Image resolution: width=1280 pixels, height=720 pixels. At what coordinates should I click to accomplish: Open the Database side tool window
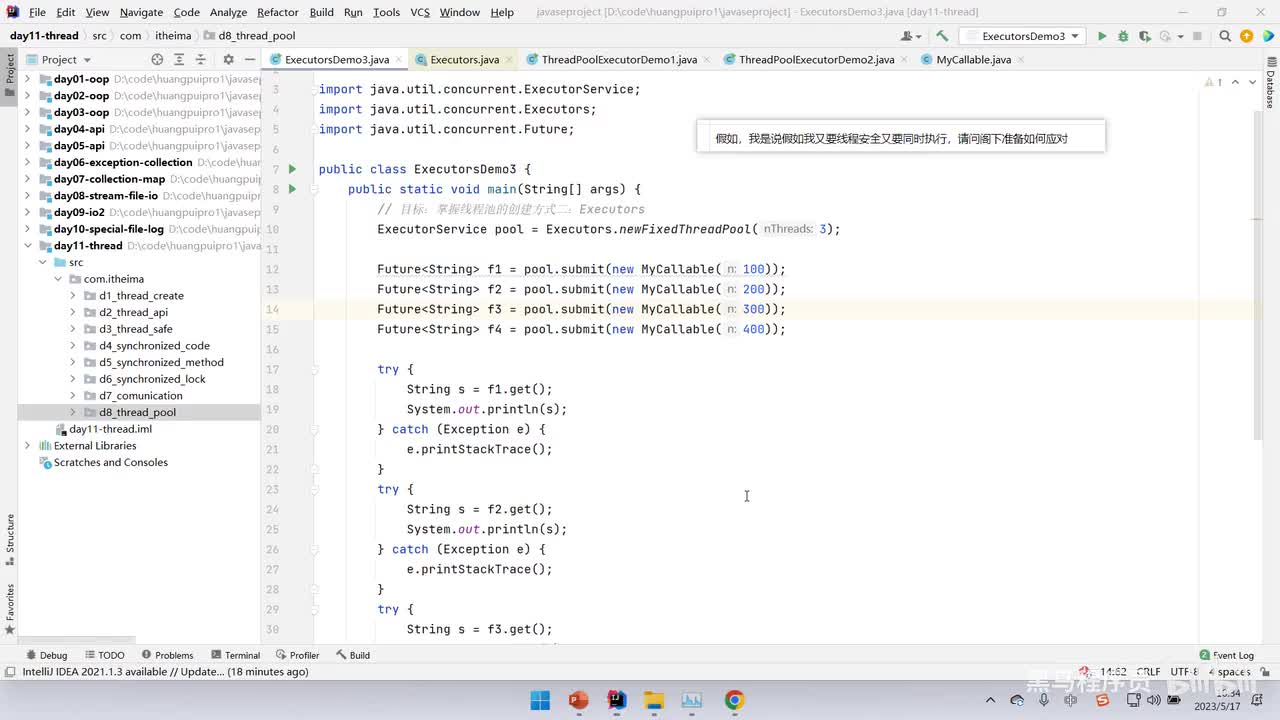coord(1271,85)
